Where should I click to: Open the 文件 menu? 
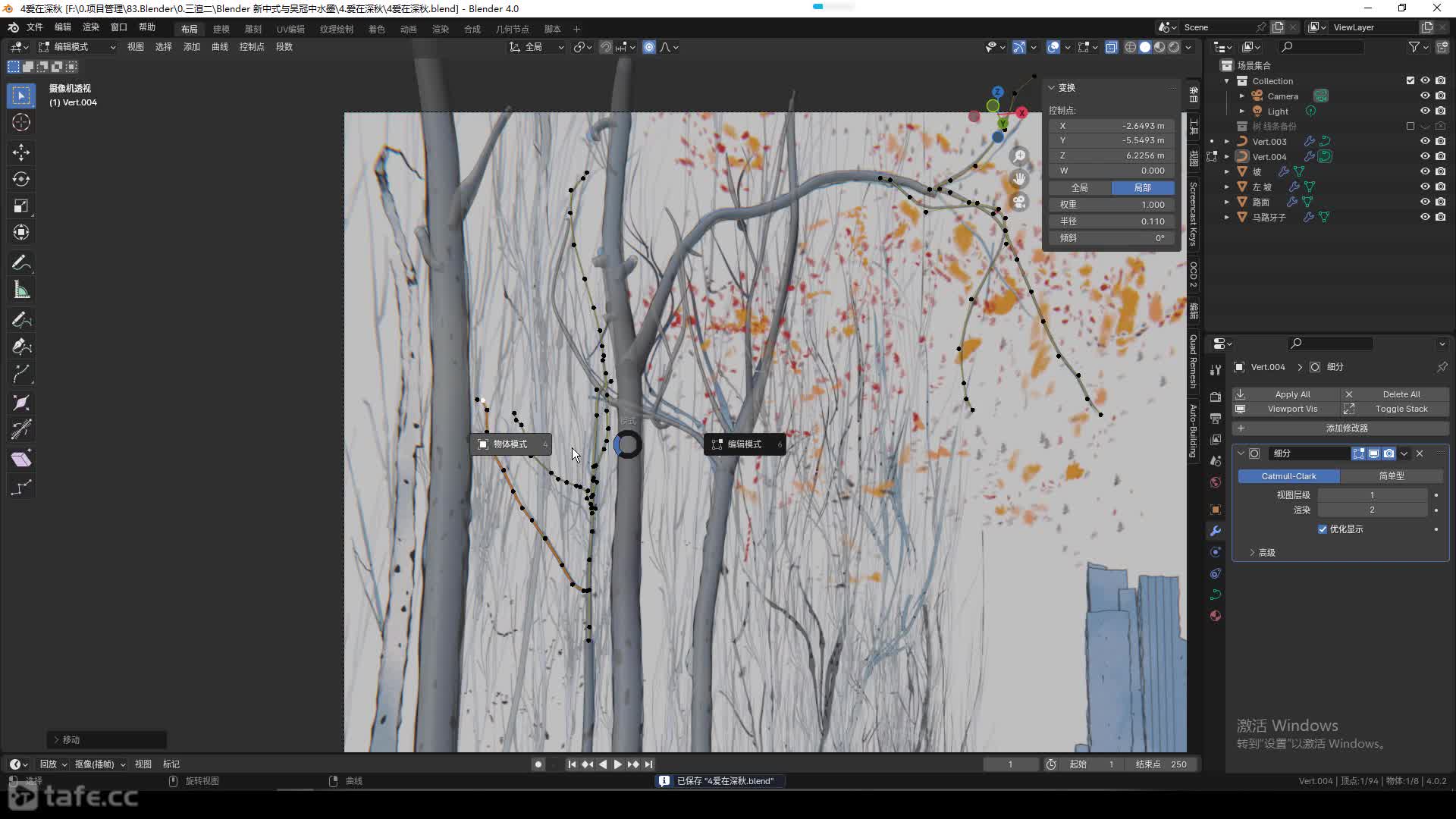(35, 27)
